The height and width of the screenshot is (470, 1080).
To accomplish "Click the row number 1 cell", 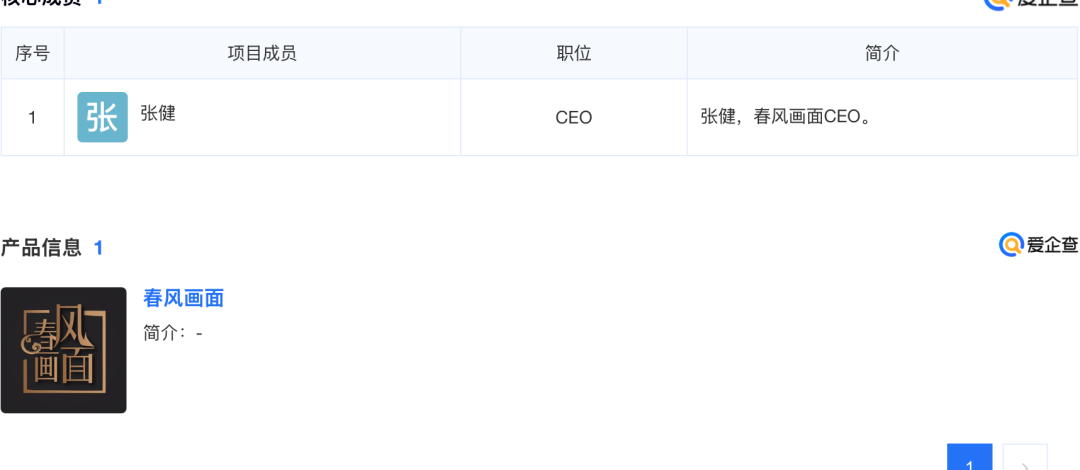I will (32, 118).
